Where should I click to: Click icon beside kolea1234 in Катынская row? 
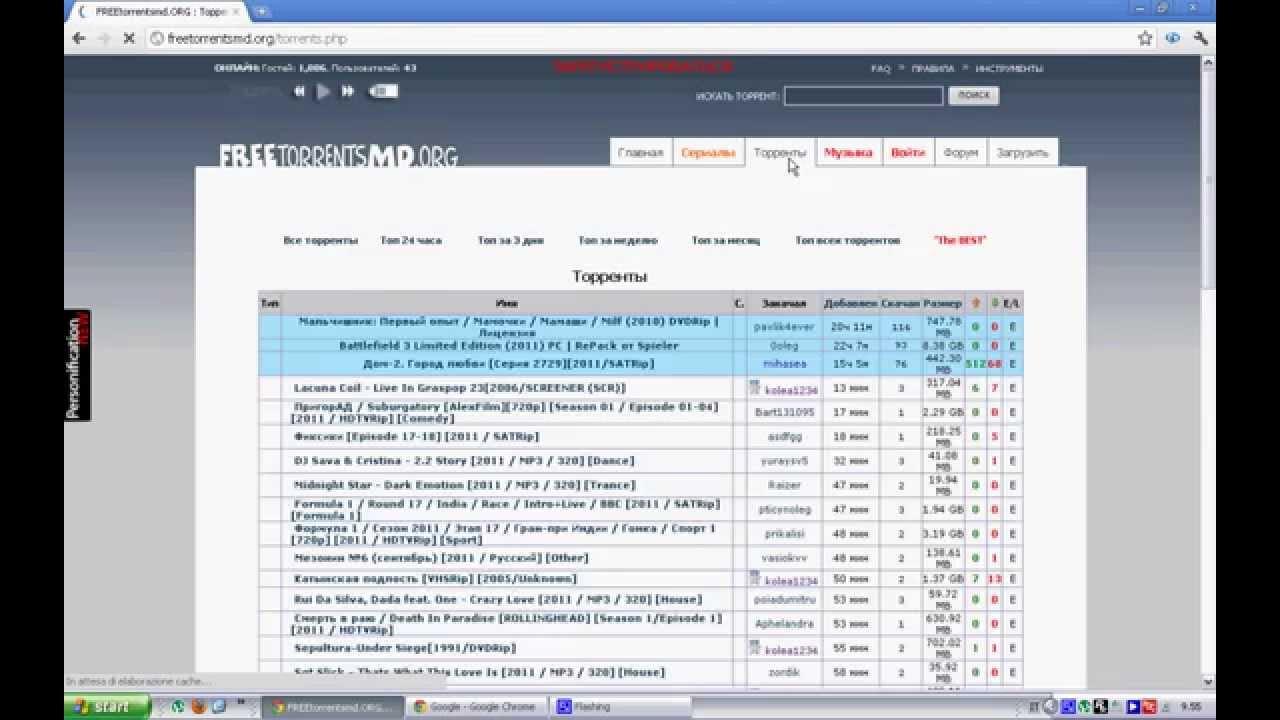(755, 578)
